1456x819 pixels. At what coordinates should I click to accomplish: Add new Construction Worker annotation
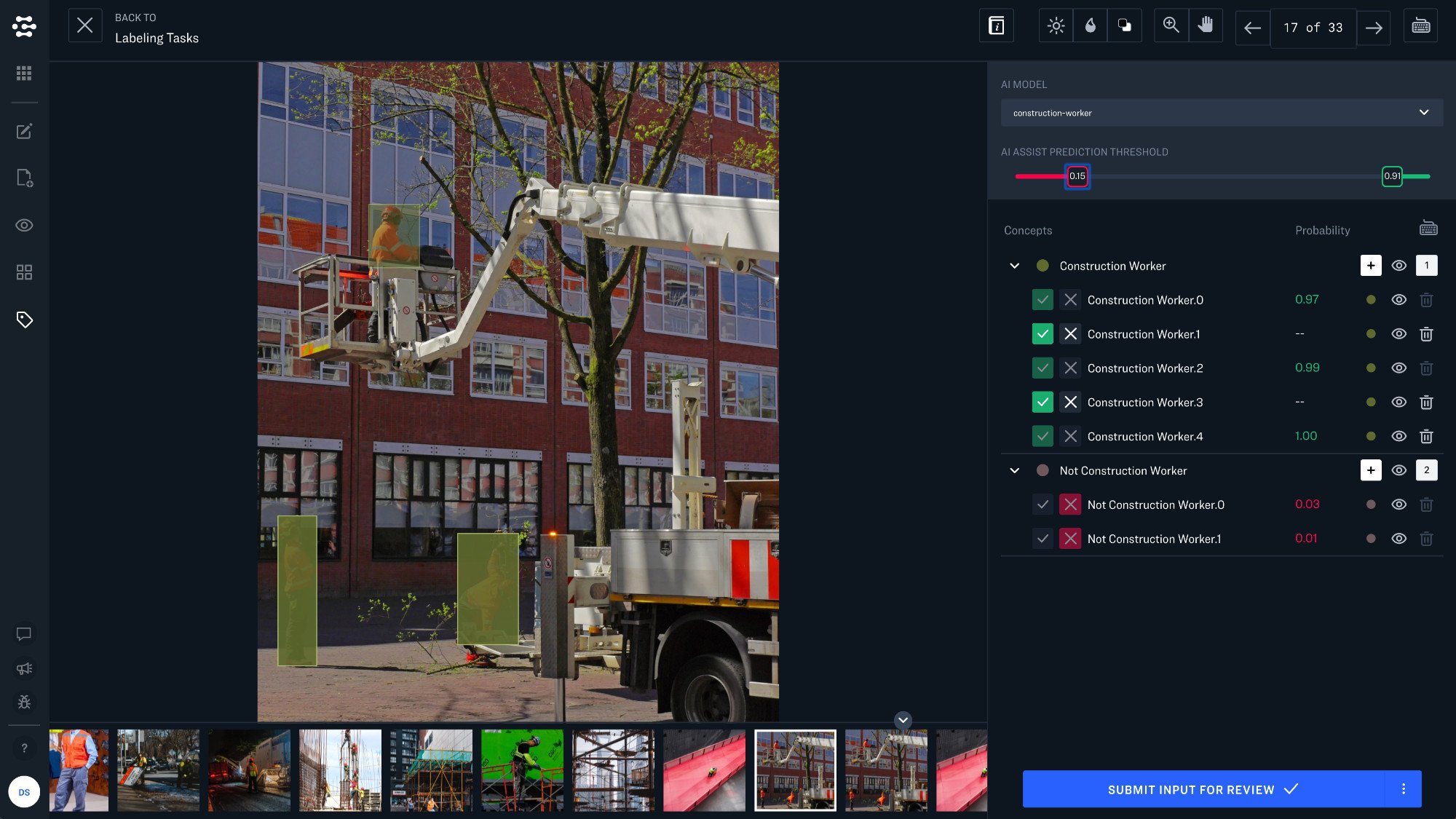[x=1371, y=266]
